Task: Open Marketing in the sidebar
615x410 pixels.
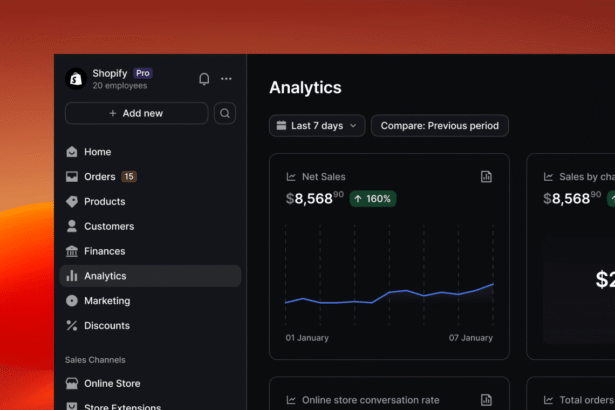Action: pos(150,301)
